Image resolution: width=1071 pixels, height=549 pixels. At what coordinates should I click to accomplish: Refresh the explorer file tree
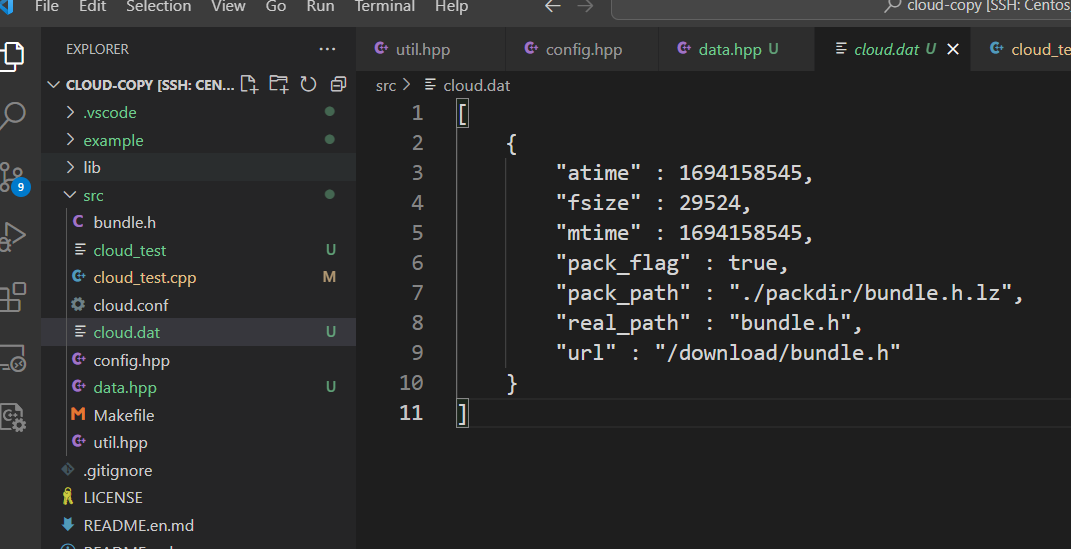tap(309, 84)
